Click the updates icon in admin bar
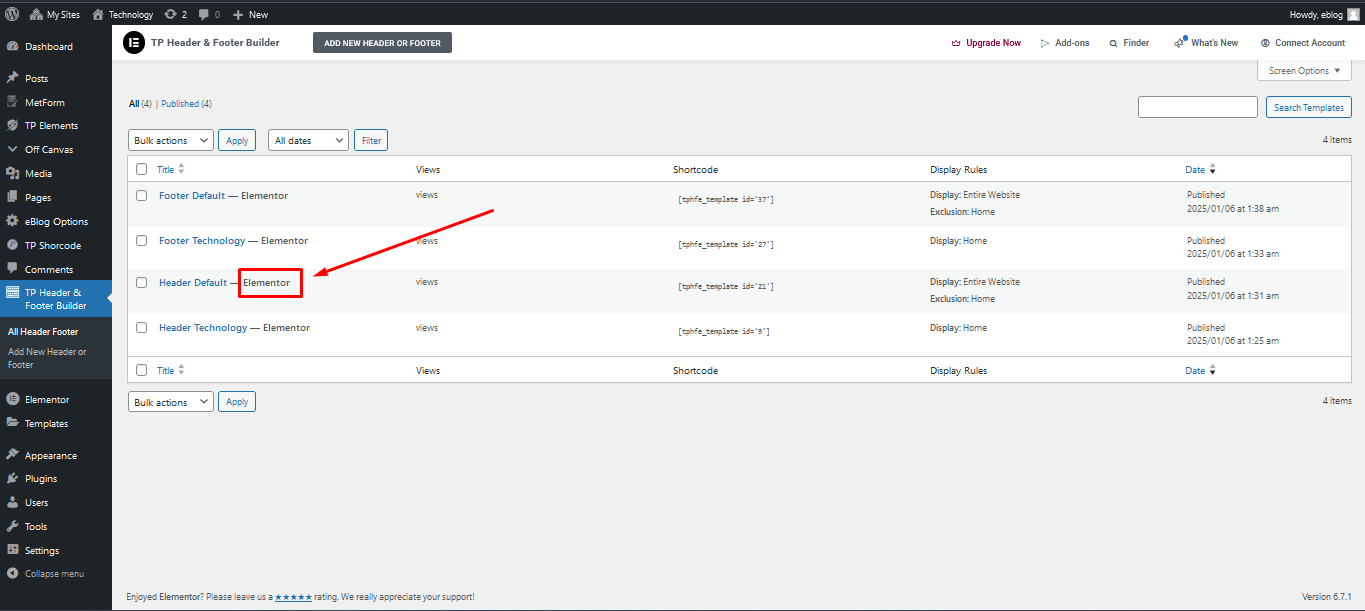Image resolution: width=1365 pixels, height=611 pixels. 171,14
